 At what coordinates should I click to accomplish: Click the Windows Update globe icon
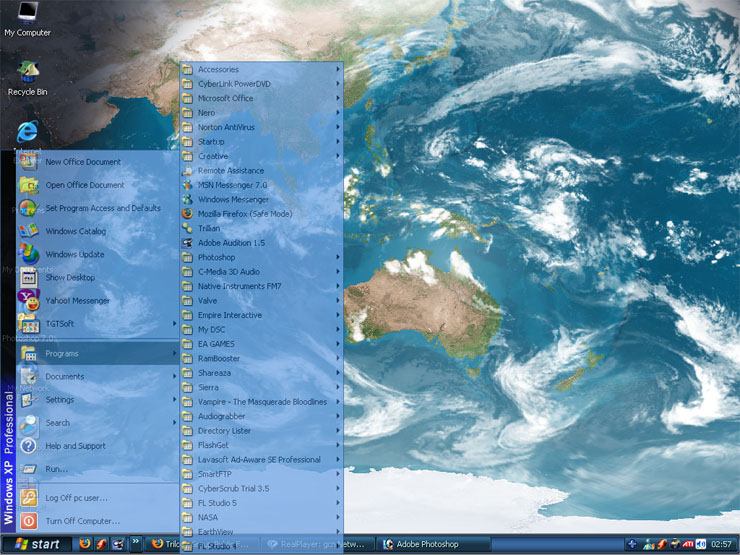(28, 254)
